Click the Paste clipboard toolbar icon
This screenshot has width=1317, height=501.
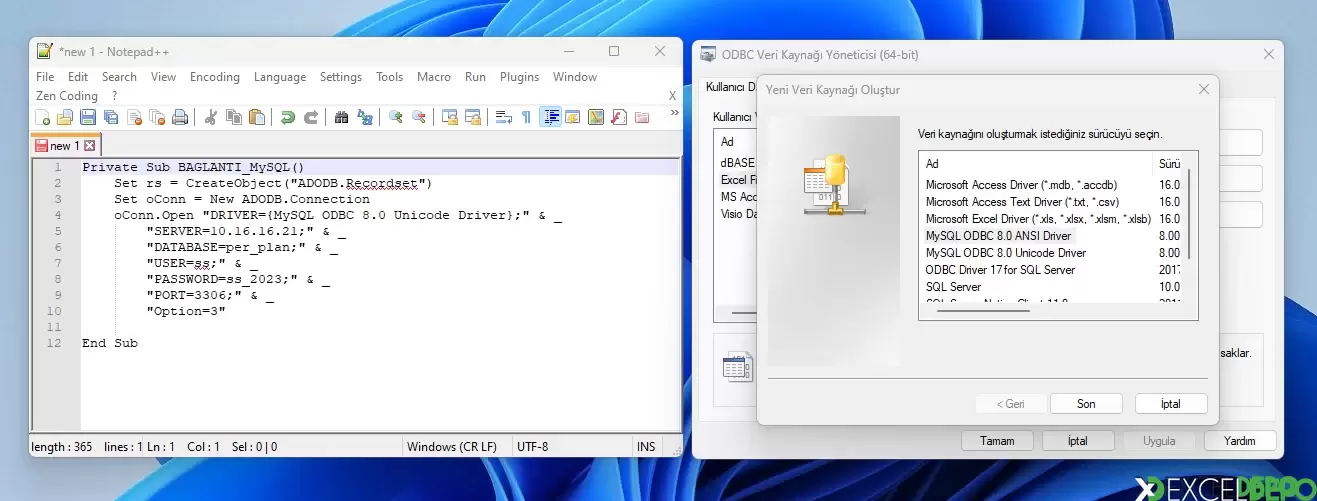coord(257,117)
